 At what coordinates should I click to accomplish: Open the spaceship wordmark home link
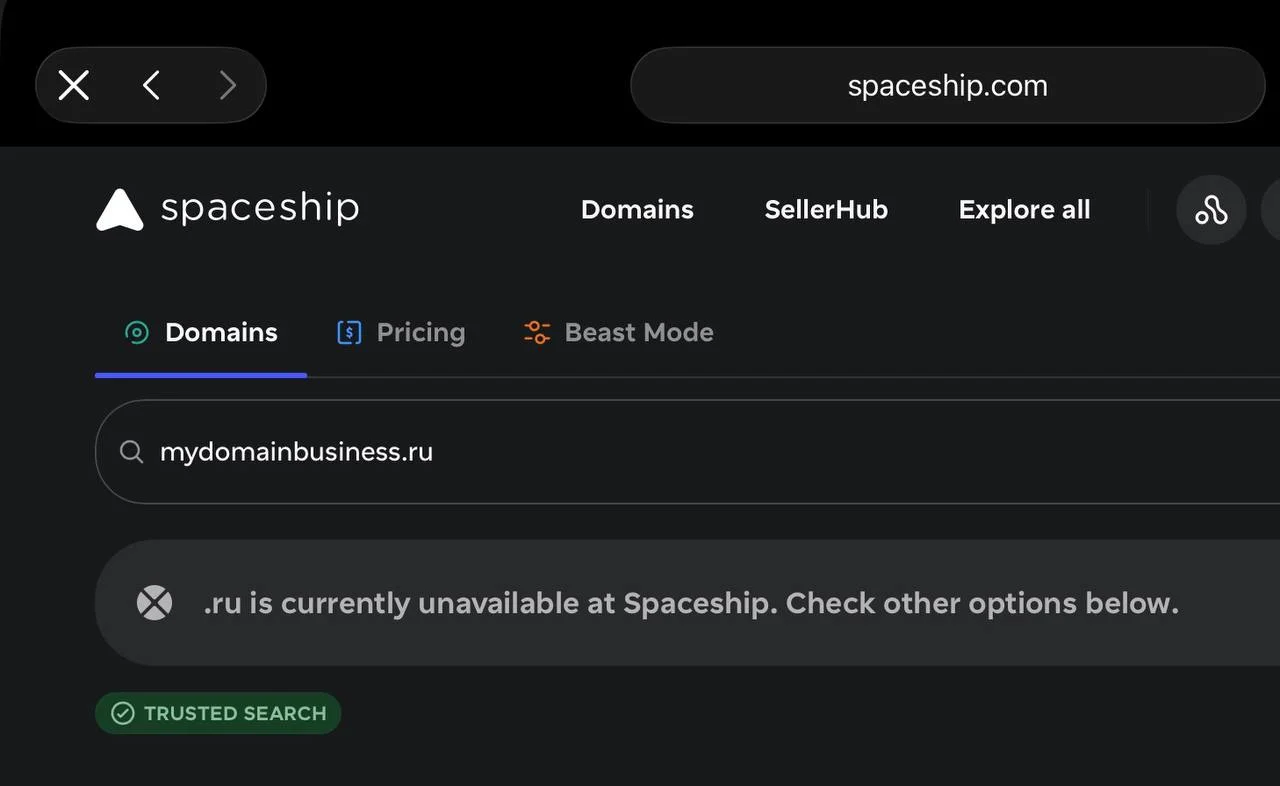tap(260, 208)
